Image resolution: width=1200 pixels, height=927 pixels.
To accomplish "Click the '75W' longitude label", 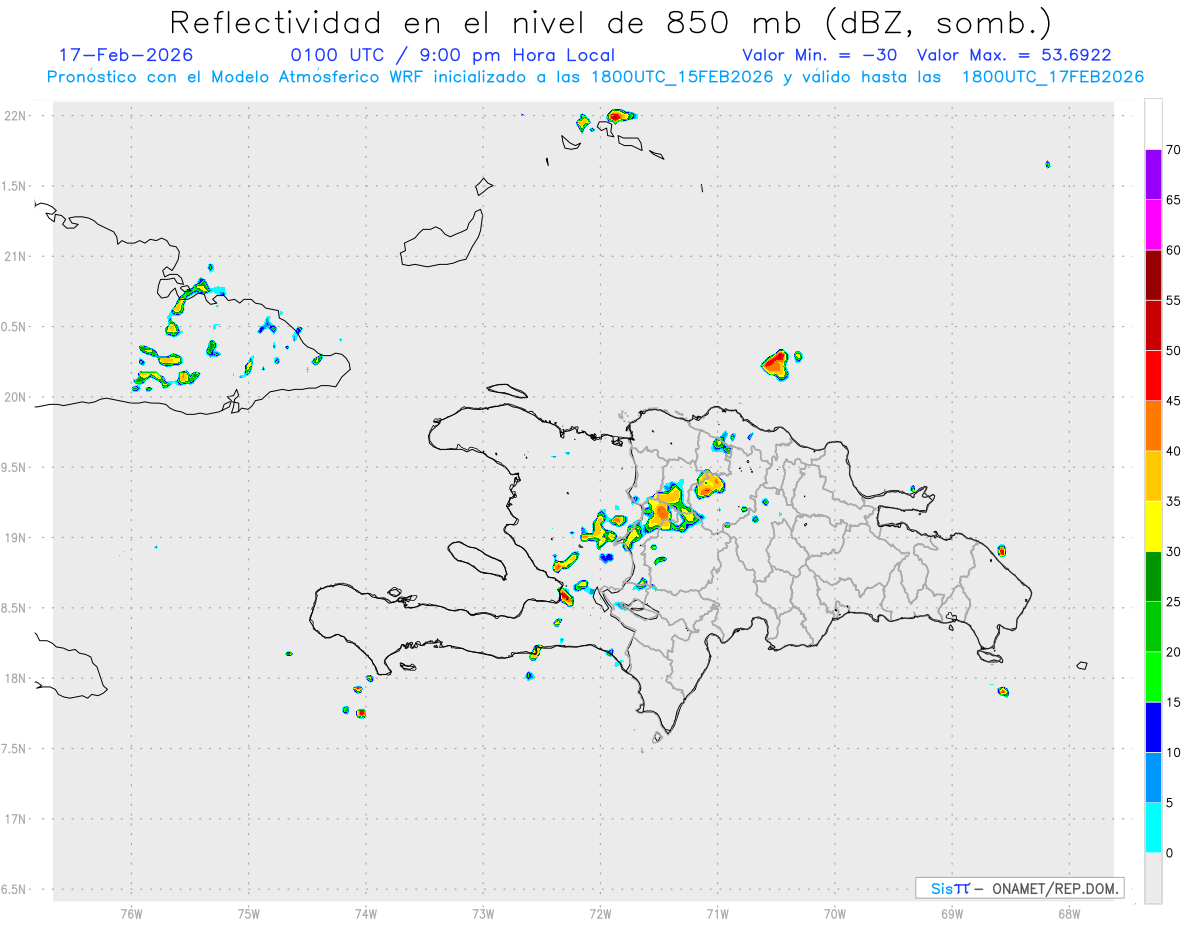I will click(x=248, y=913).
